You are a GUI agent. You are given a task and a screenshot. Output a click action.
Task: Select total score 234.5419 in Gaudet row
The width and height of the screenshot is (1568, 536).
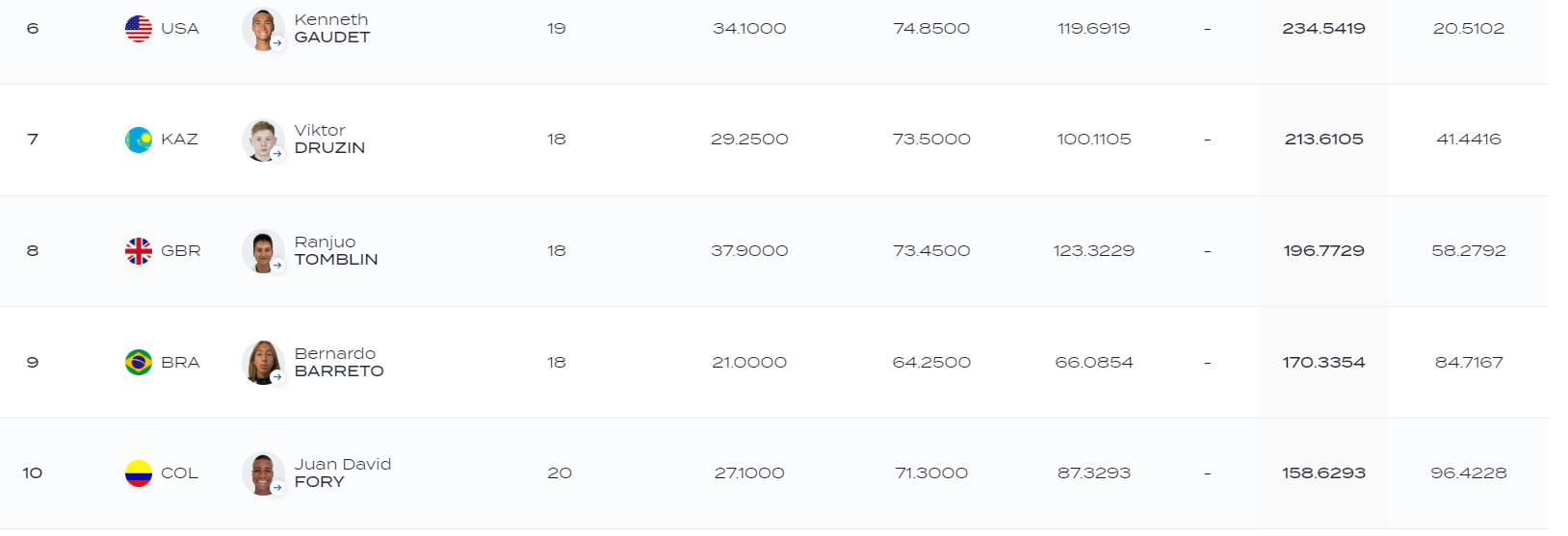pos(1323,29)
